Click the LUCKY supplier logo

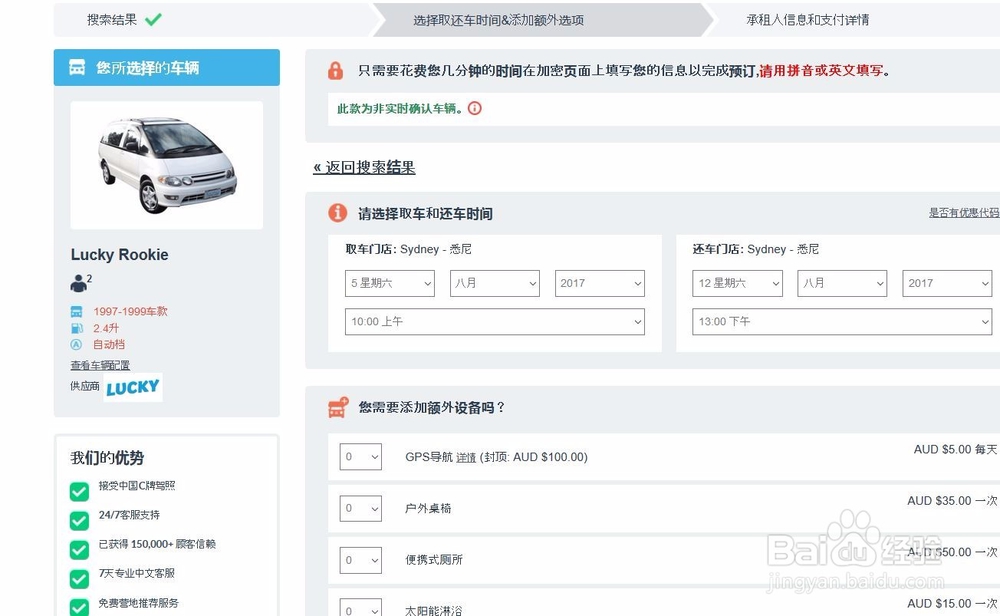133,387
